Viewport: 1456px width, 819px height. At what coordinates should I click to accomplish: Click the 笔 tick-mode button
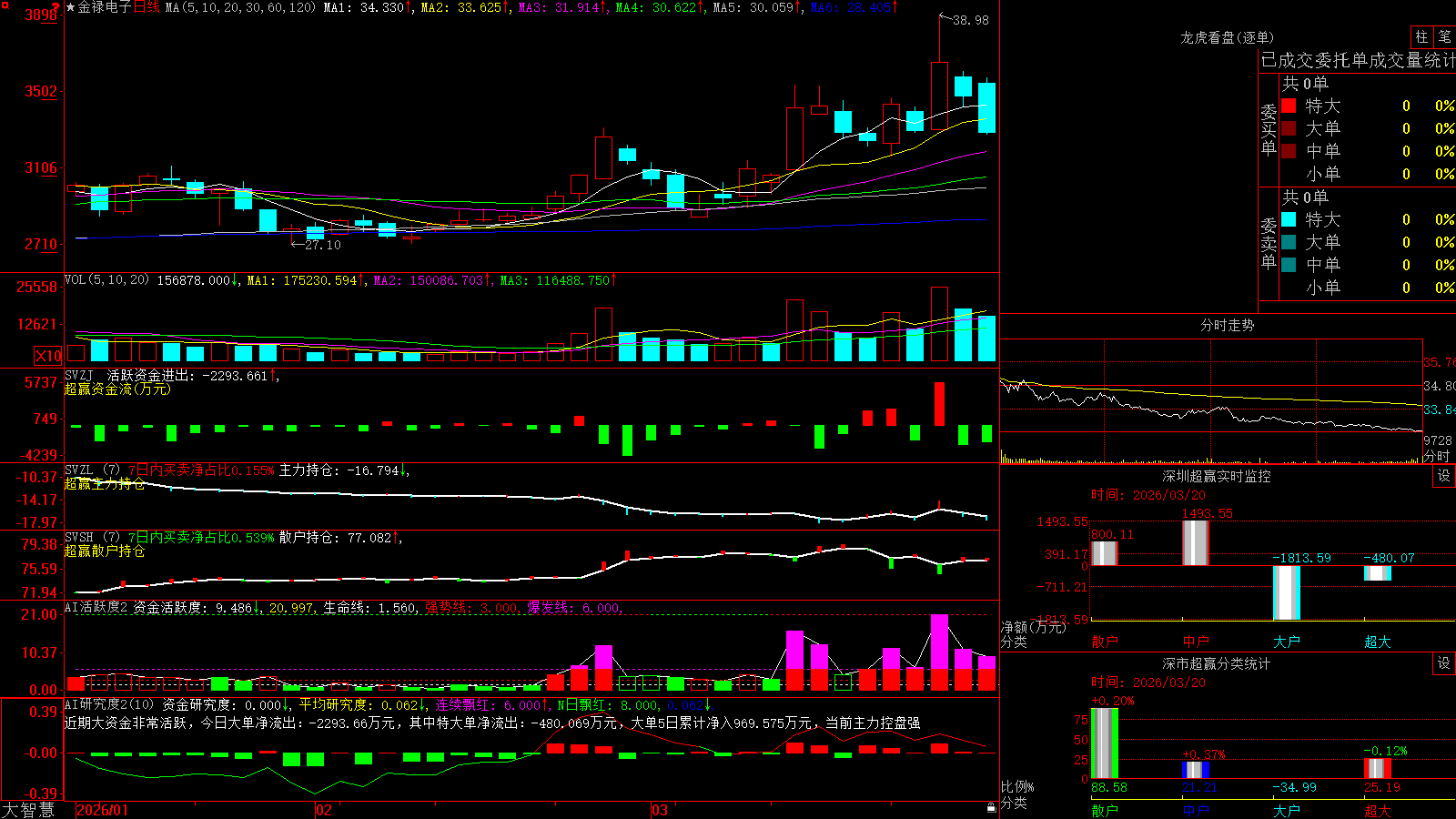(x=1444, y=37)
